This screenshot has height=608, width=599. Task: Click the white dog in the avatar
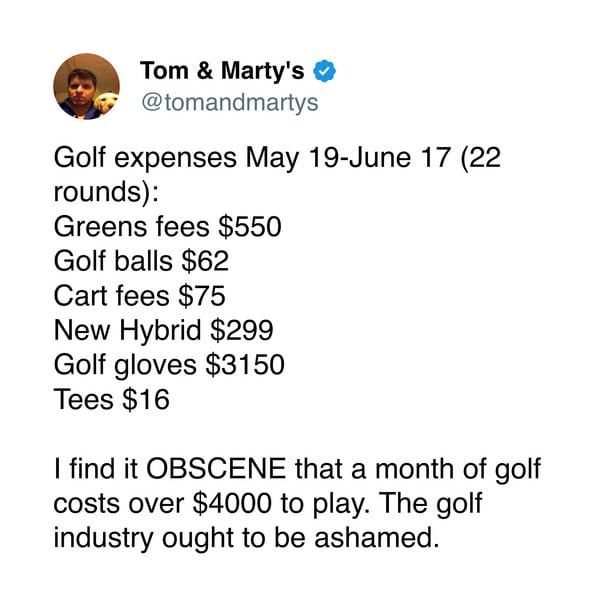pos(106,103)
